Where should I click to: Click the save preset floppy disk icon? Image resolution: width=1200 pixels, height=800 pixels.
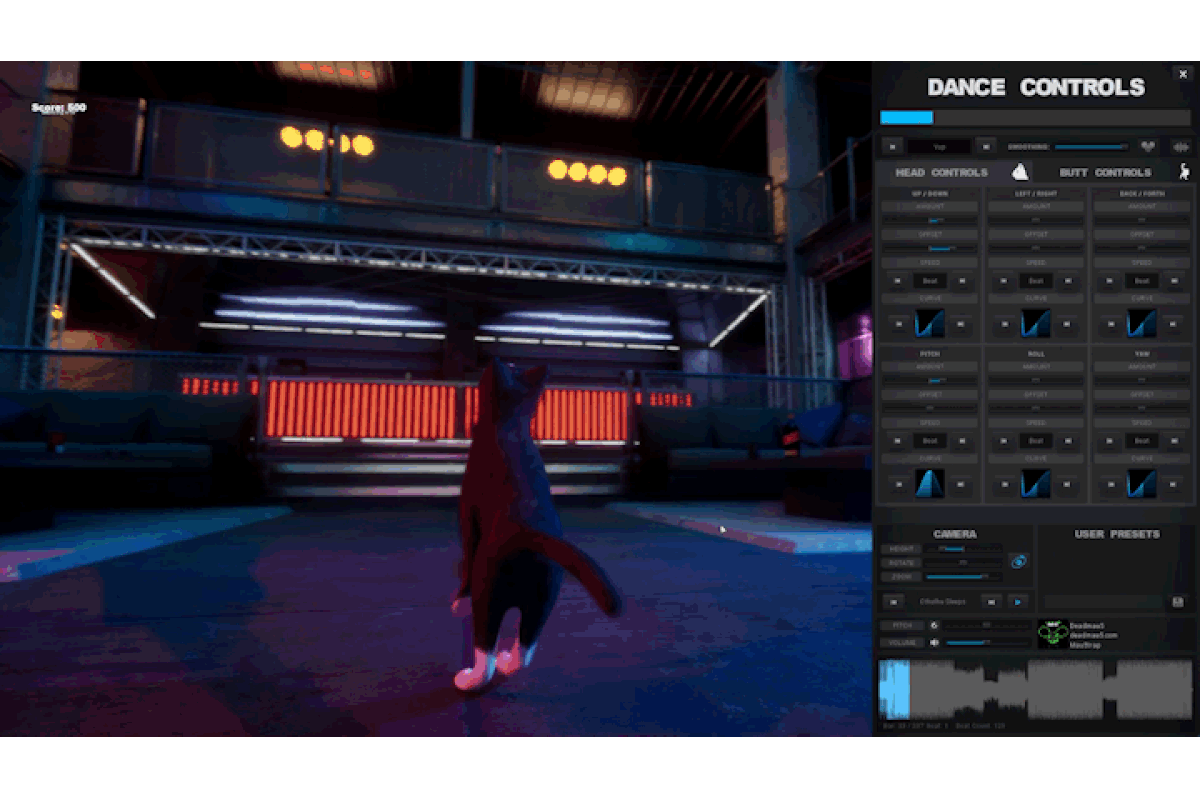pos(1178,602)
